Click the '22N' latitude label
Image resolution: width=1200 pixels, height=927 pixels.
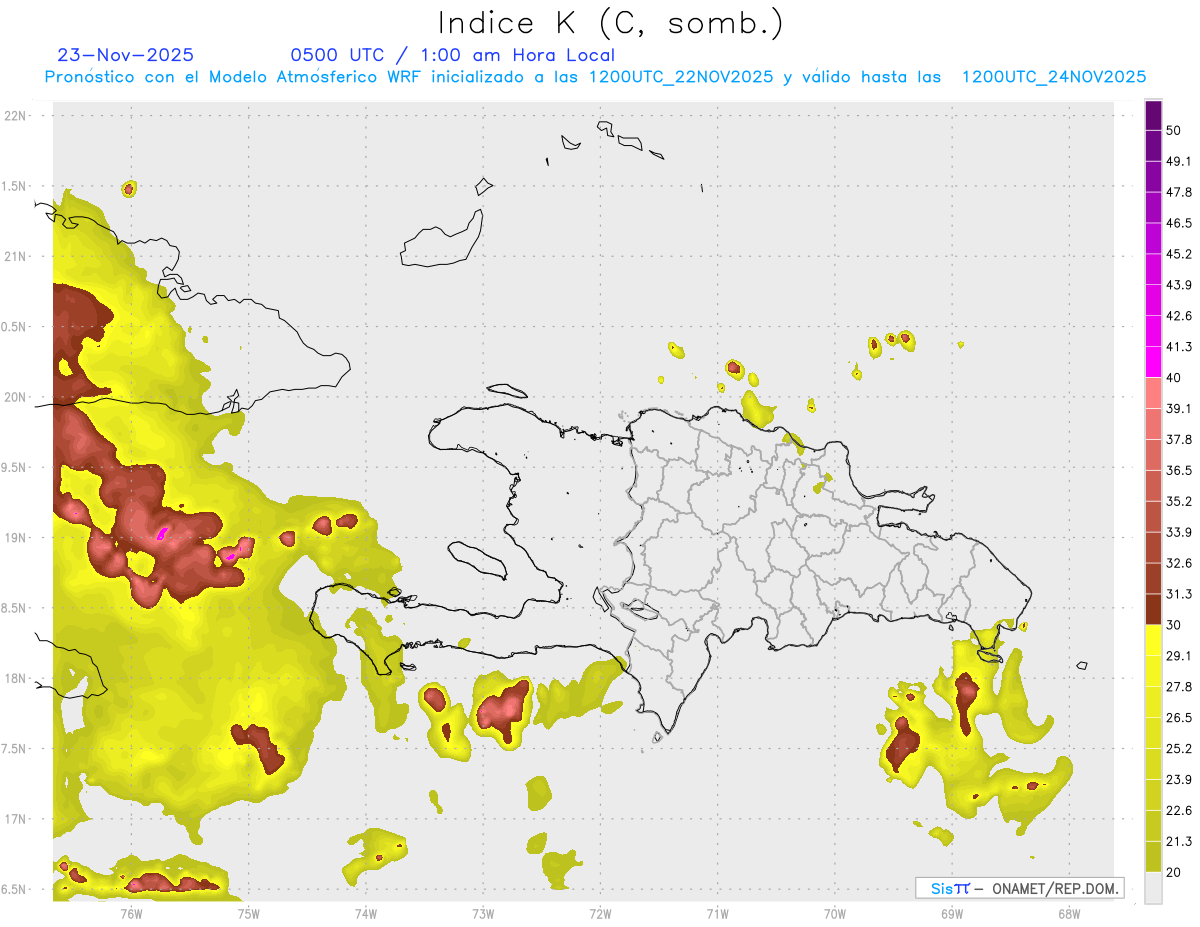[x=15, y=115]
